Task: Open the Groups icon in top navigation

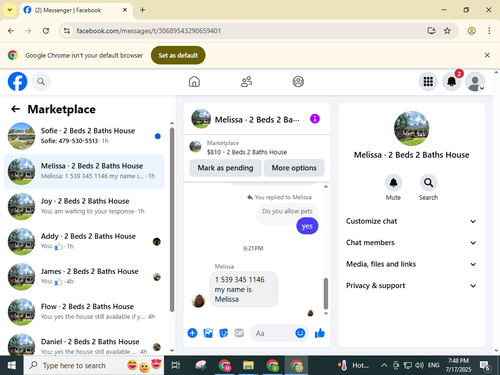Action: 298,81
